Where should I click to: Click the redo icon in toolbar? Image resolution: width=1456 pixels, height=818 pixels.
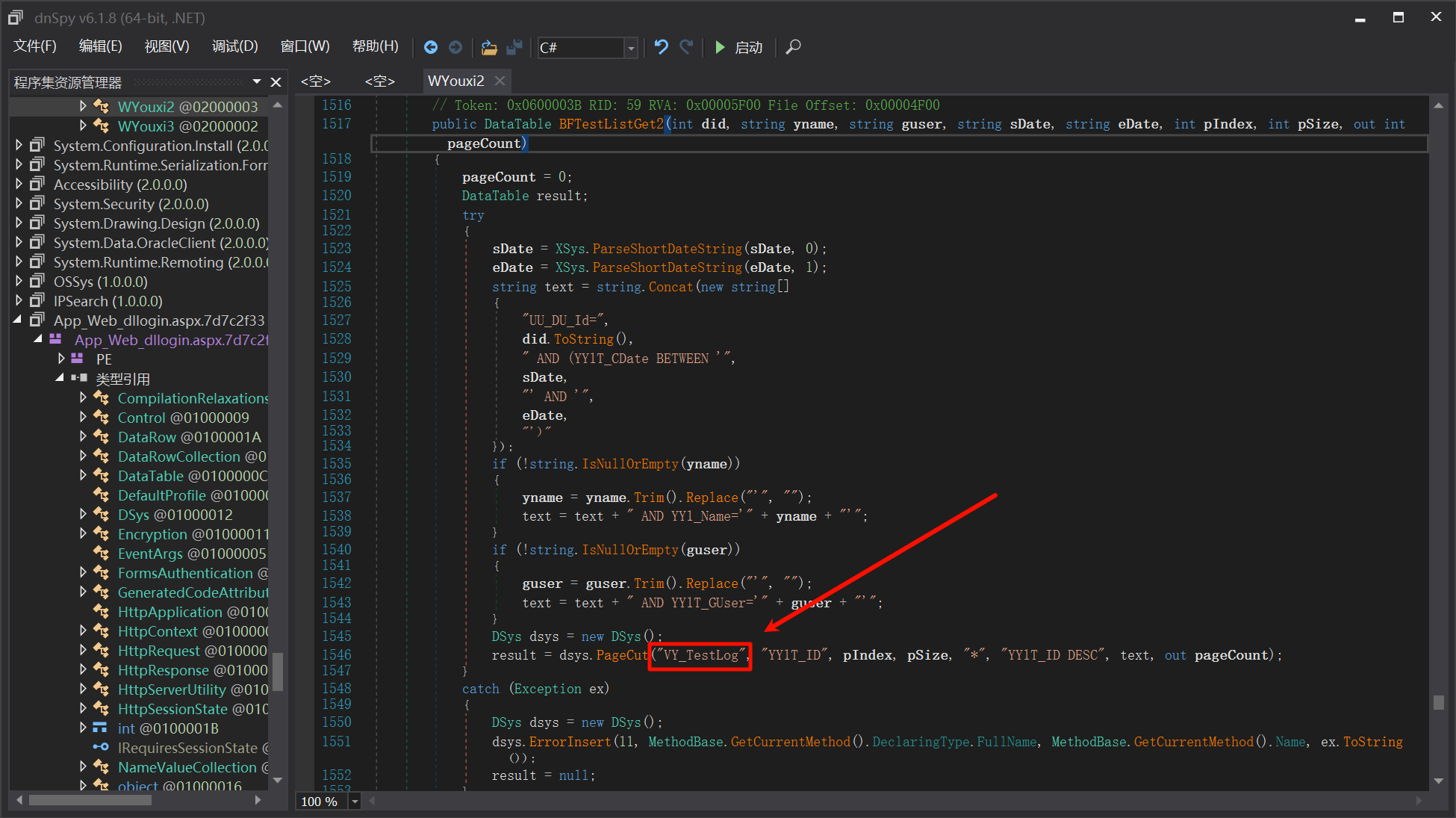tap(687, 47)
